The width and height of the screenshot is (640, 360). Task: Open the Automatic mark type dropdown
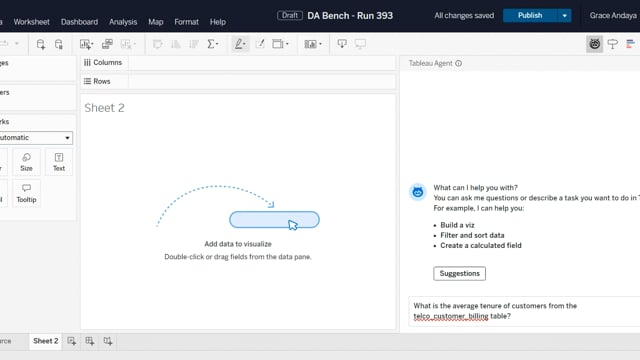pyautogui.click(x=36, y=138)
